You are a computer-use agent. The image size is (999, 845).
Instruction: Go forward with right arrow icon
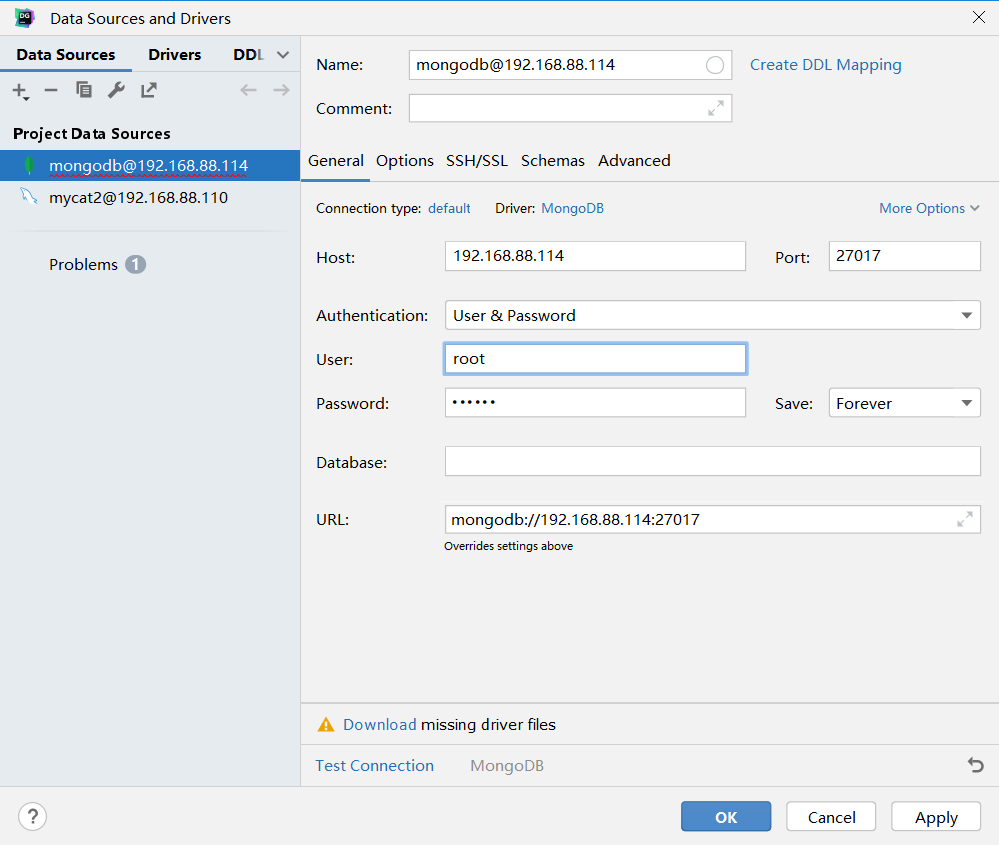tap(281, 90)
